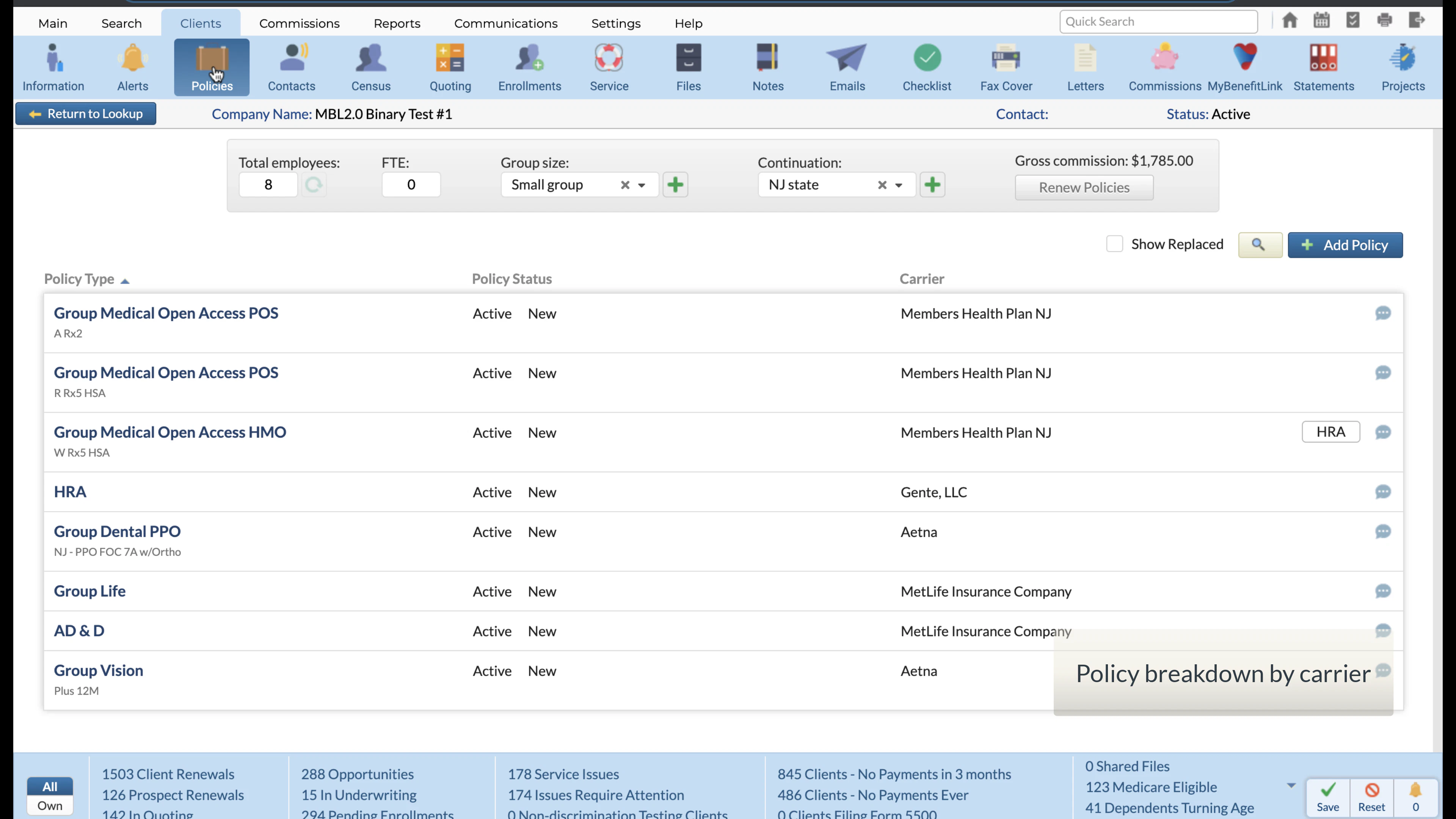Image resolution: width=1456 pixels, height=819 pixels.
Task: Click the print icon near Quick Search
Action: 1385,20
